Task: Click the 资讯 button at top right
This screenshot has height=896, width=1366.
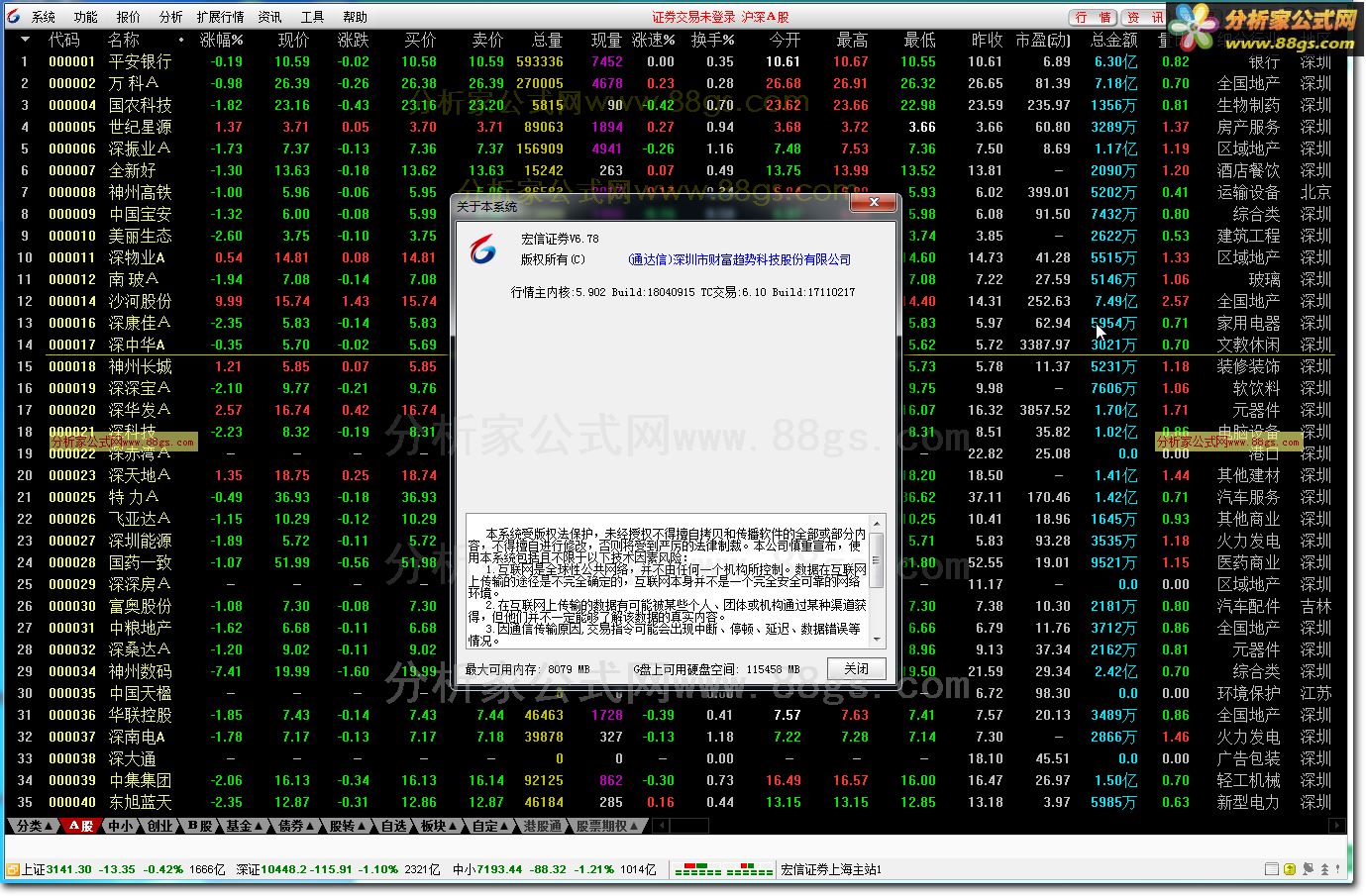Action: [x=1144, y=17]
